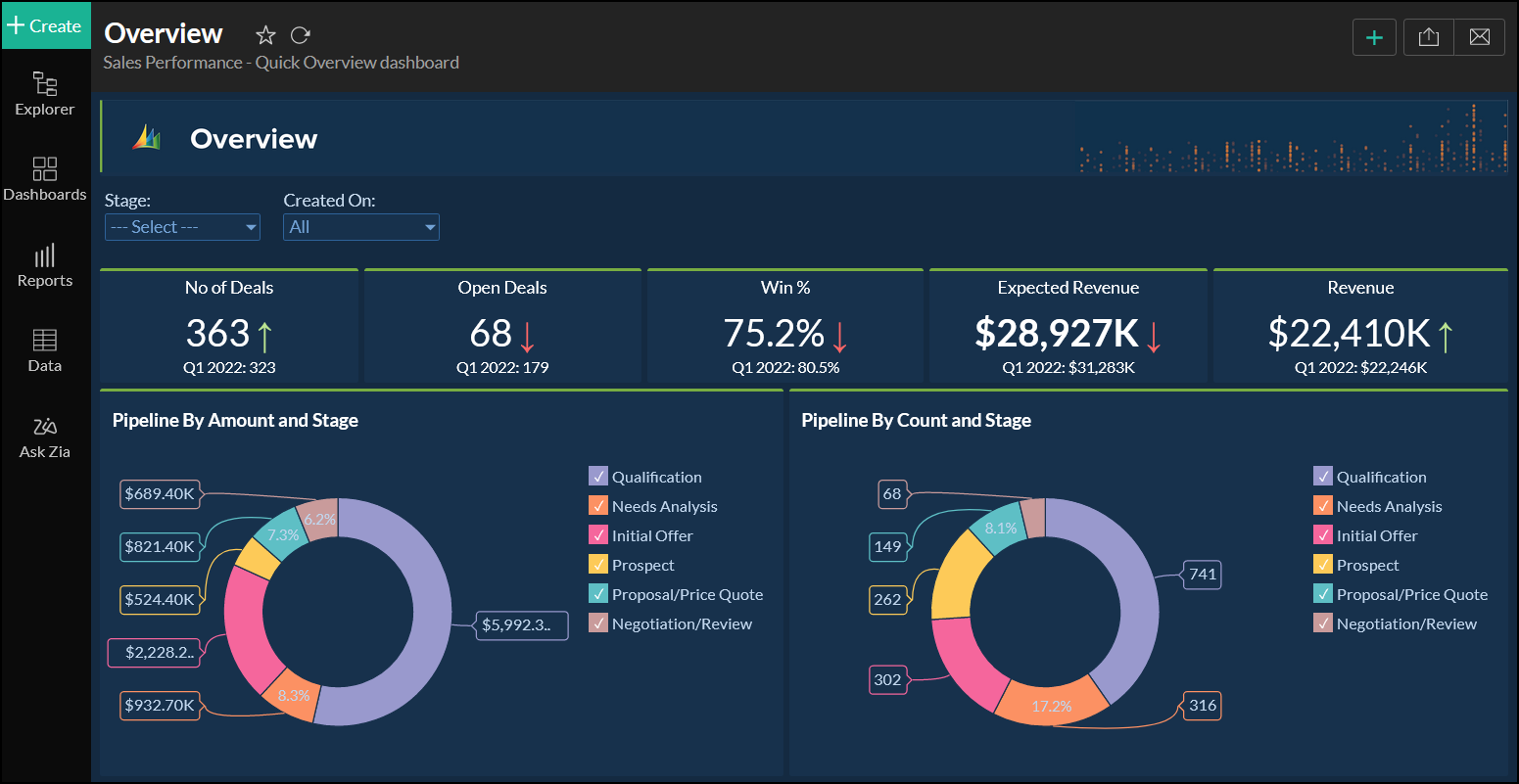
Task: Open the Stage filter dropdown
Action: point(182,227)
